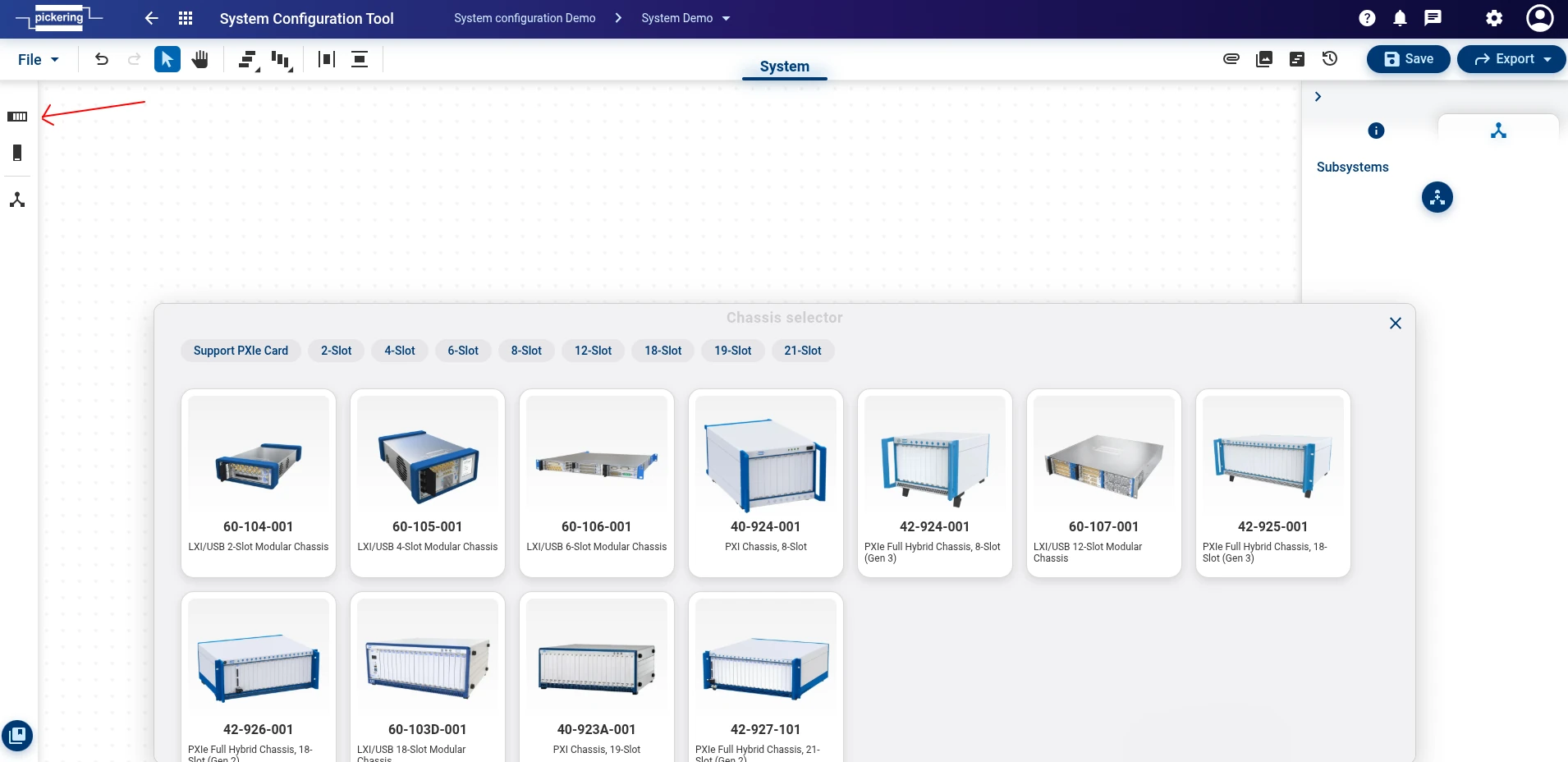Select the 40-924-001 PXI chassis card

(766, 483)
